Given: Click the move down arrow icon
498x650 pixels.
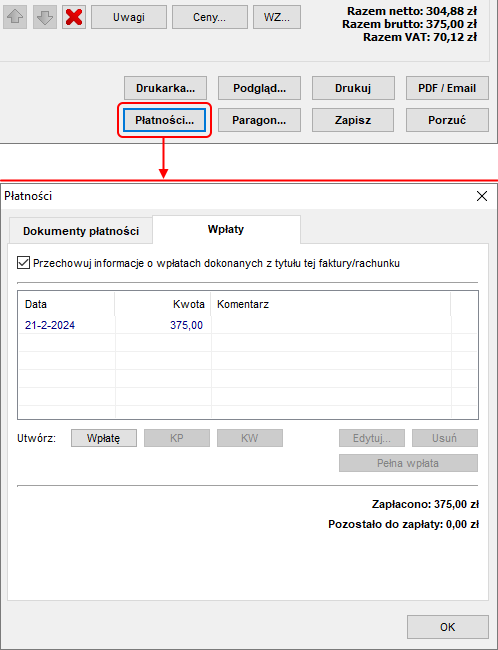Looking at the screenshot, I should (x=44, y=17).
